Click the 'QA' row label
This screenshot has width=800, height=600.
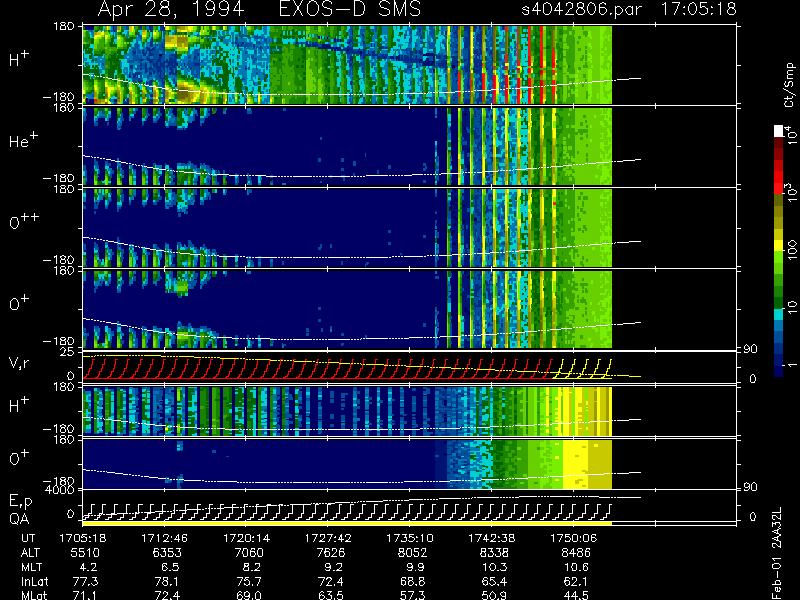pos(19,518)
